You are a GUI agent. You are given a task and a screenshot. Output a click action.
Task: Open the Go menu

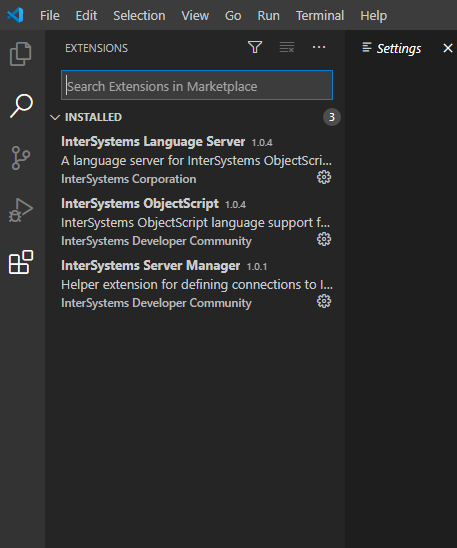pos(233,16)
